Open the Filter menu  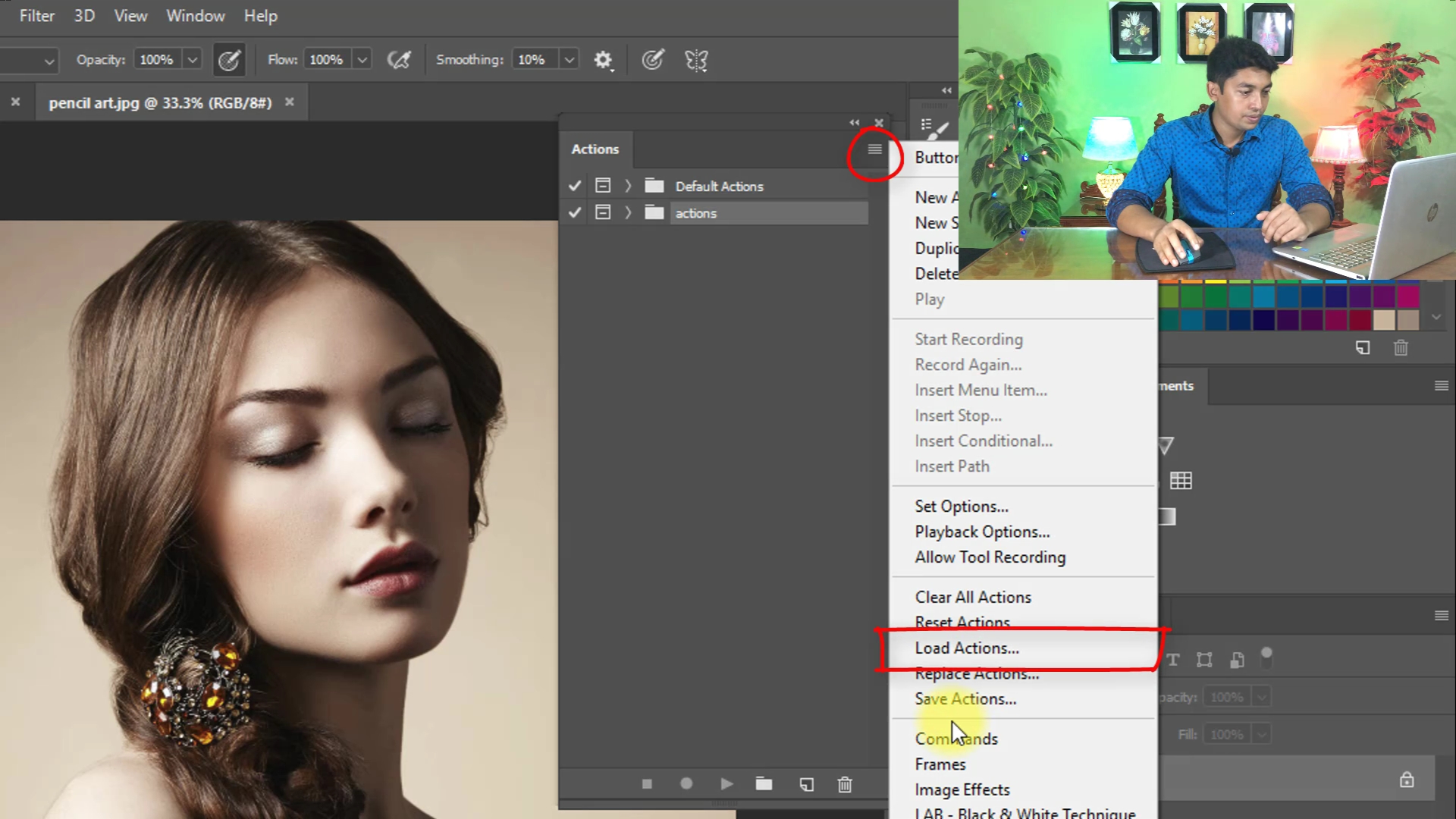point(36,16)
